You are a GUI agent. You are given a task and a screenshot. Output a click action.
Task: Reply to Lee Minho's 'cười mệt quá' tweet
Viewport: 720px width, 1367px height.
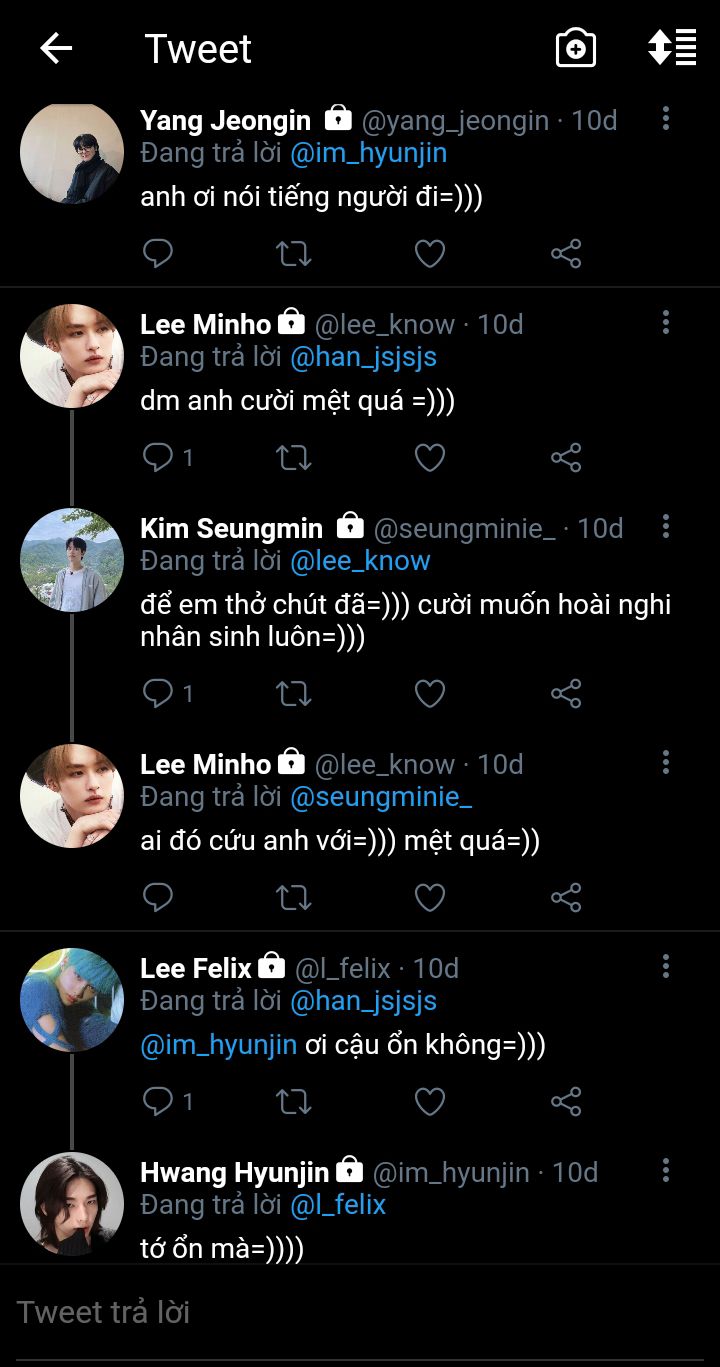coord(158,458)
